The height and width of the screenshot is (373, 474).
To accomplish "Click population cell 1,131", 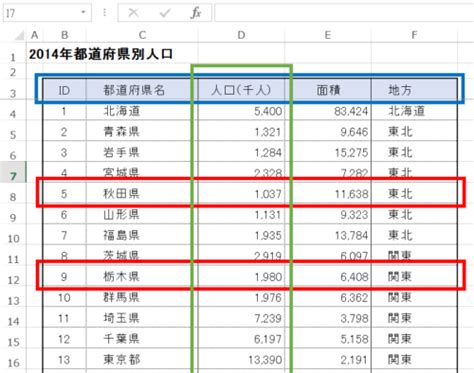I will click(x=241, y=214).
